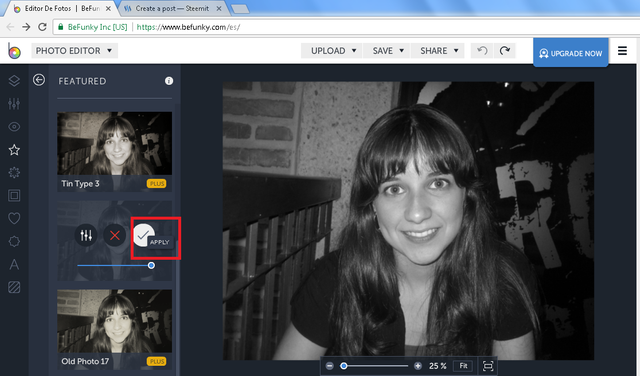Open the Edit adjustments sliders sidebar icon
The image size is (640, 376).
tap(14, 104)
